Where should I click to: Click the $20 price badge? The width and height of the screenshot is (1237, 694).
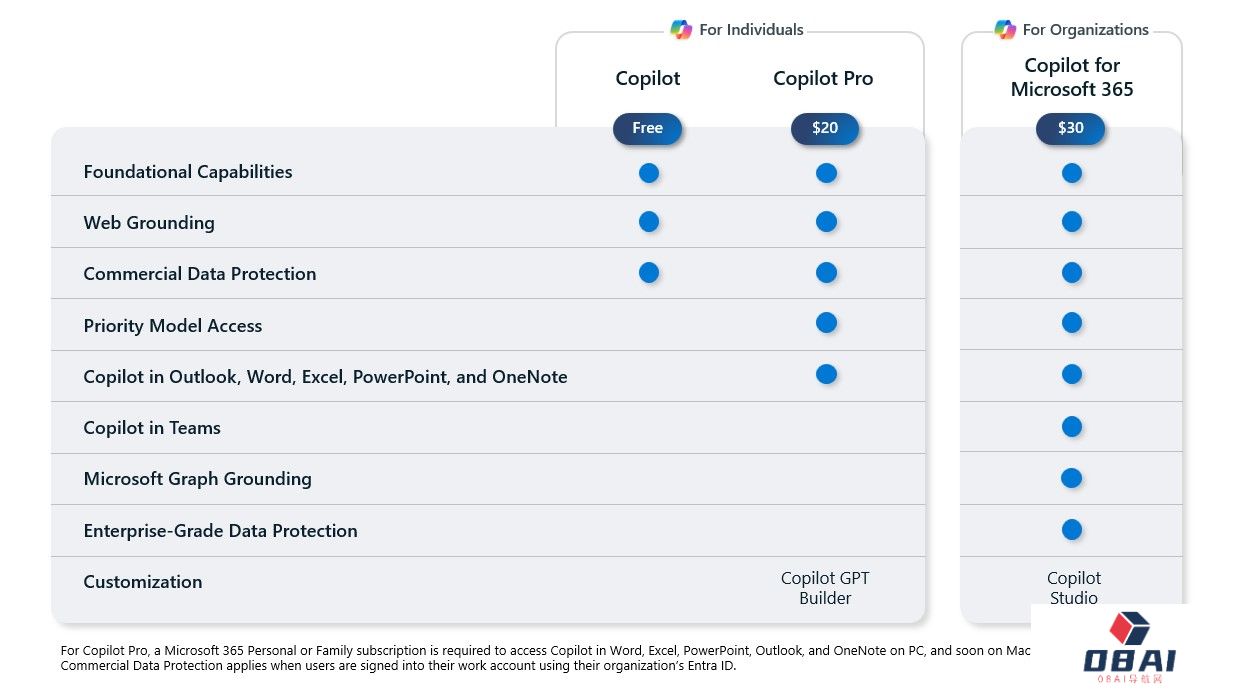pos(825,128)
